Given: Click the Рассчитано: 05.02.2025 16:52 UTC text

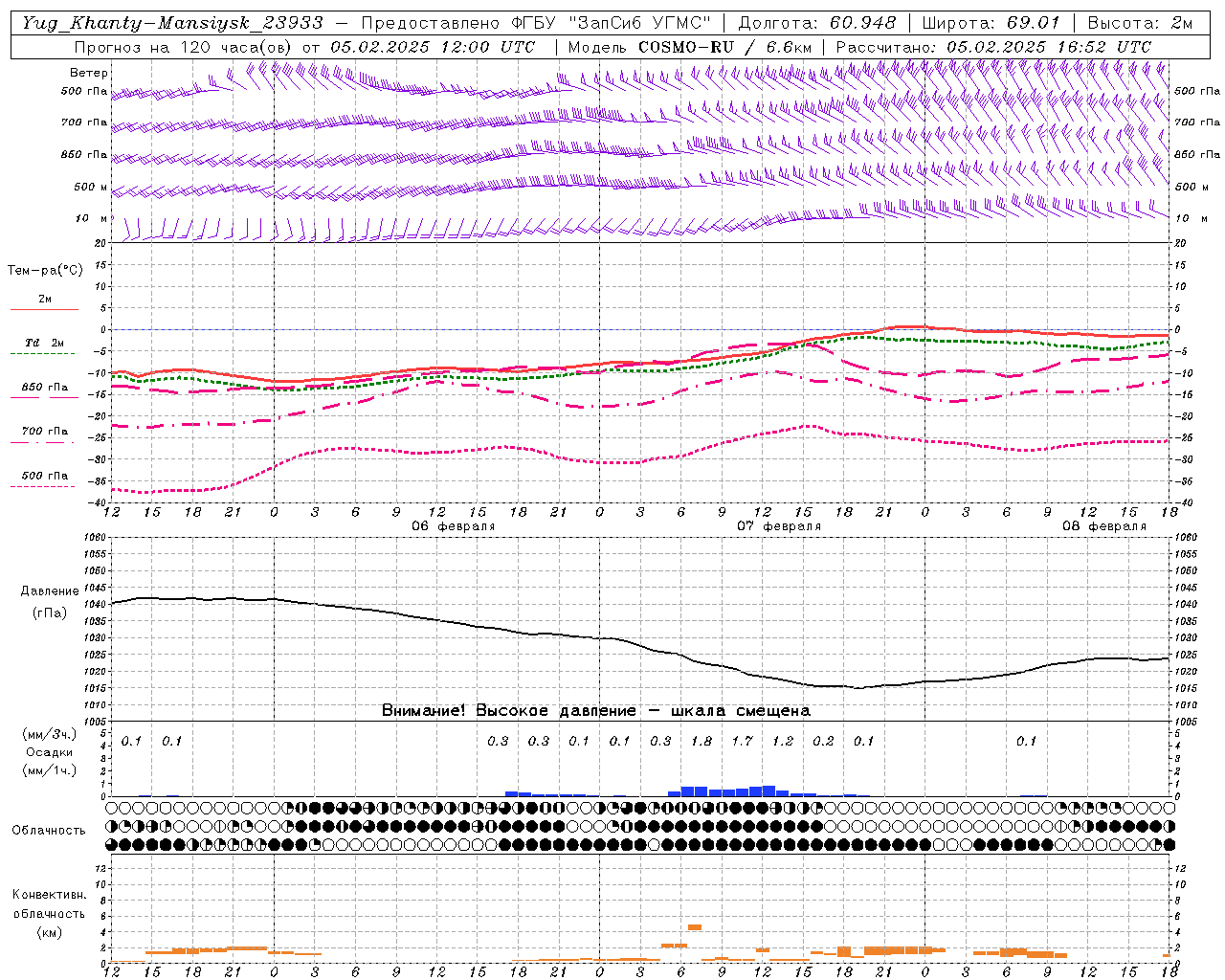Looking at the screenshot, I should [x=993, y=46].
